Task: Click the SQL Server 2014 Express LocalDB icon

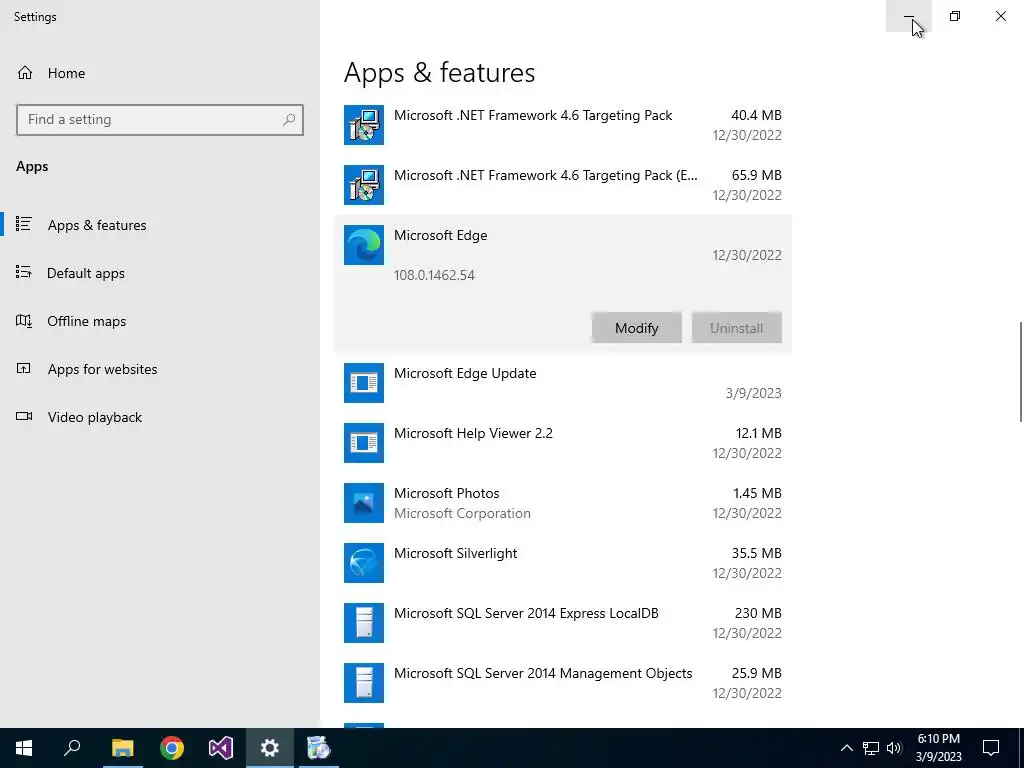Action: (364, 623)
